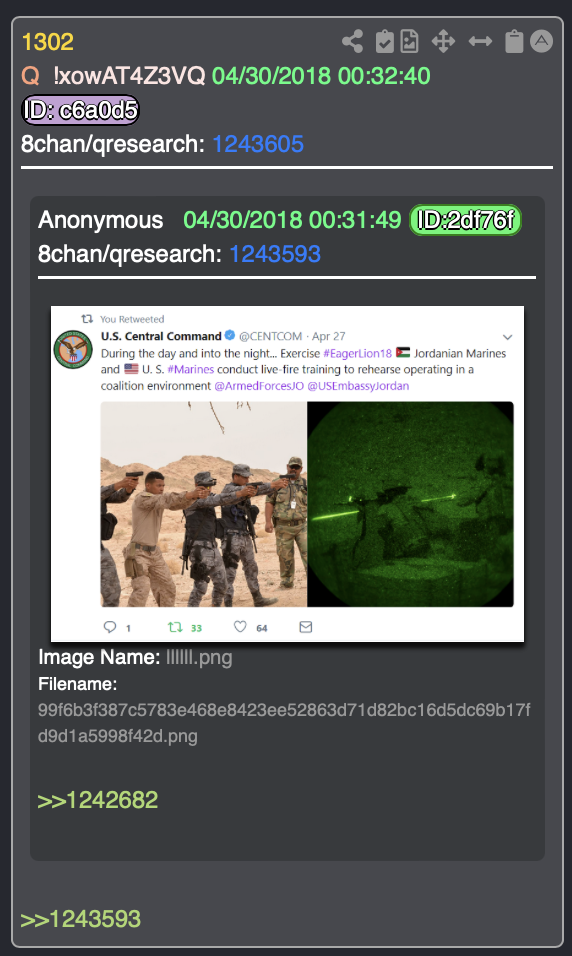
Task: Click the heart icon showing 64
Action: [x=240, y=627]
